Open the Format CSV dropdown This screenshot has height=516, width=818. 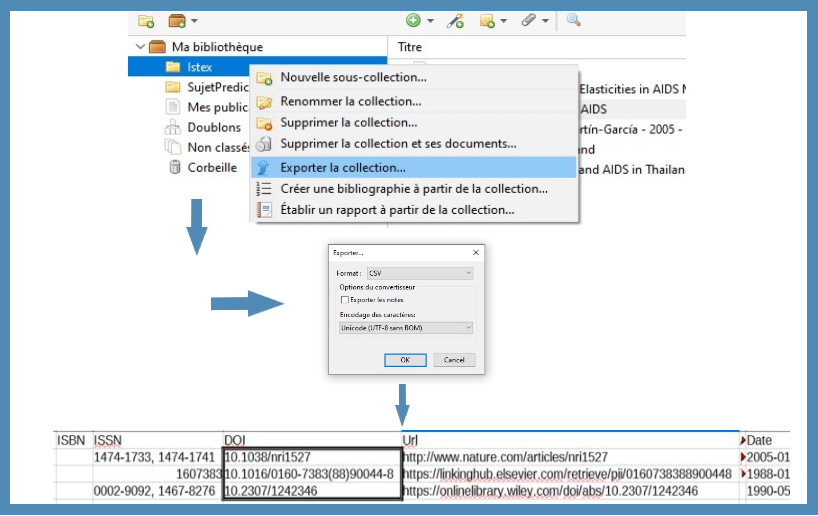point(419,273)
